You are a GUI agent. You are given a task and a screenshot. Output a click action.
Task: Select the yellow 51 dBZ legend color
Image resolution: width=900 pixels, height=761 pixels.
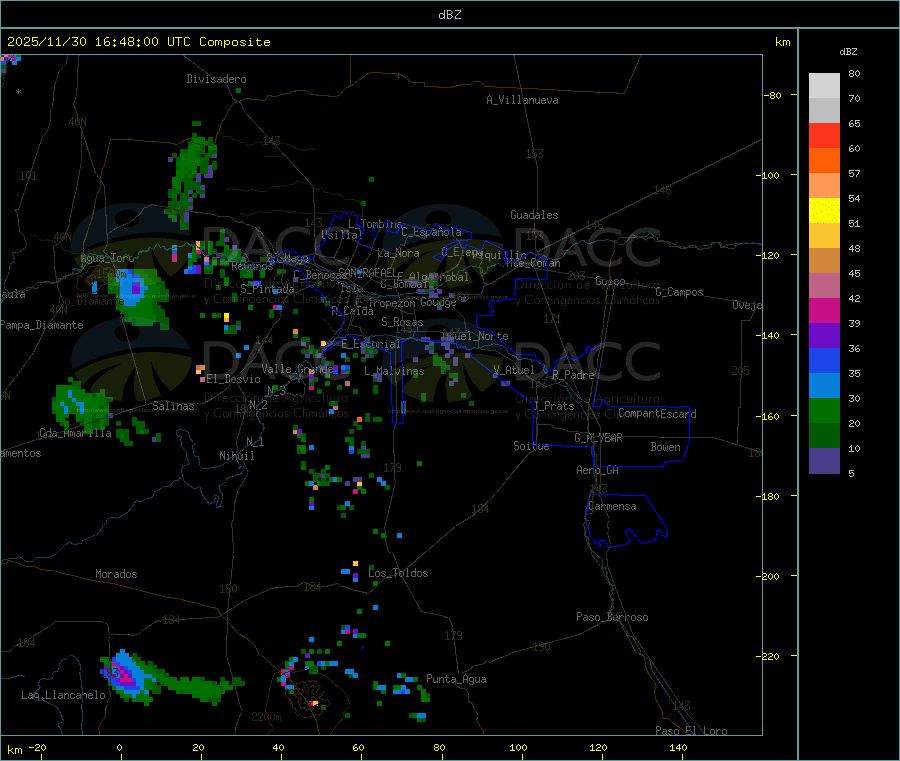click(824, 211)
